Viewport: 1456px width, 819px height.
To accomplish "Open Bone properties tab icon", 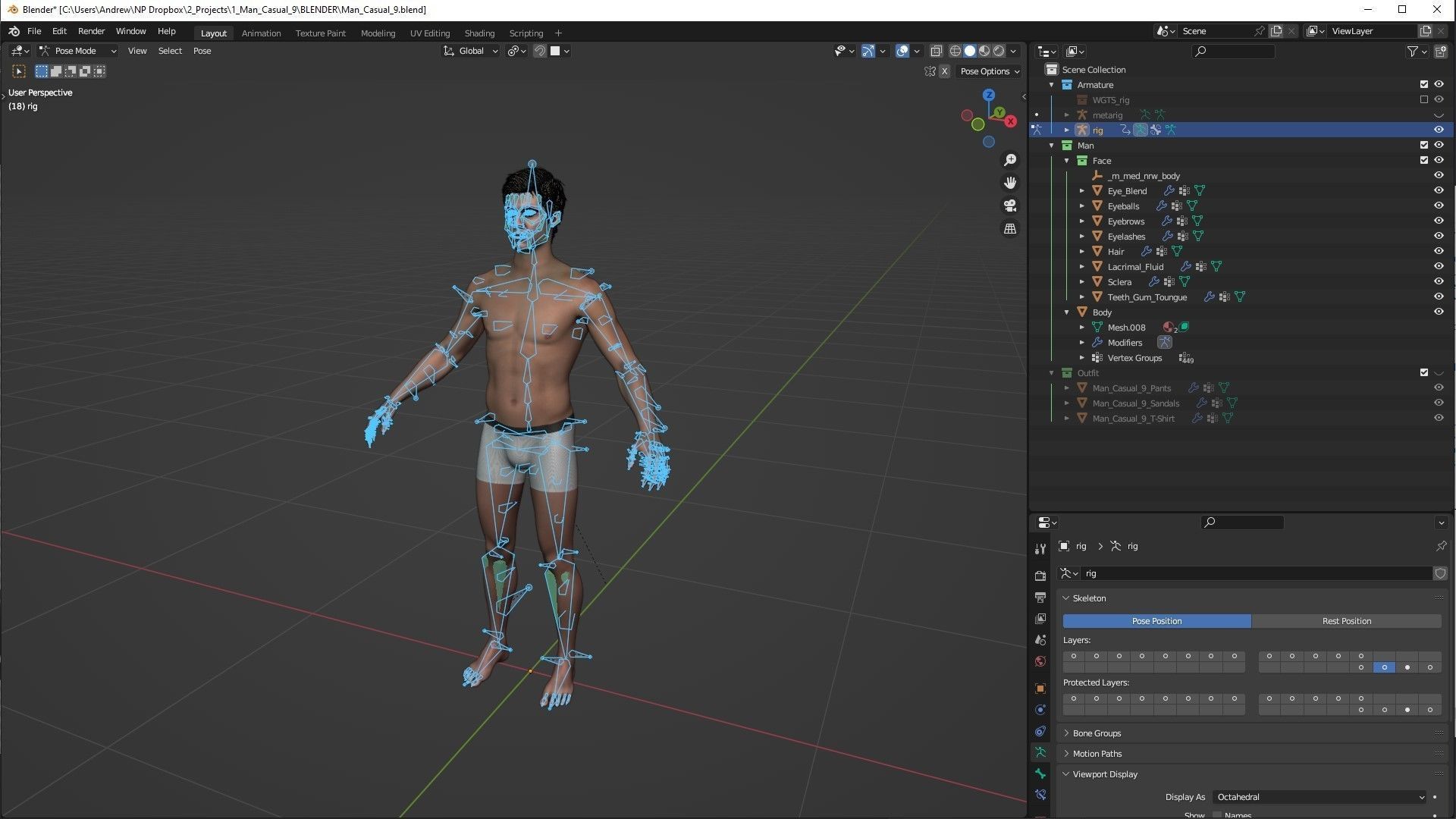I will pos(1040,773).
